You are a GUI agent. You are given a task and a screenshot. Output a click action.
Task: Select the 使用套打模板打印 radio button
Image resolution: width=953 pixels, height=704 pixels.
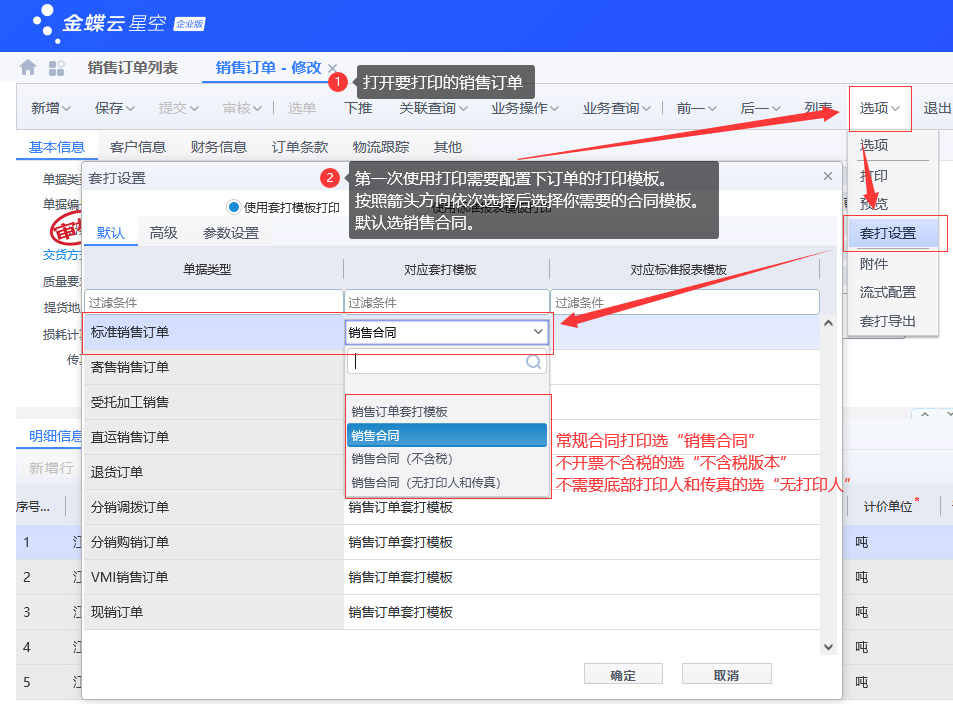[234, 207]
